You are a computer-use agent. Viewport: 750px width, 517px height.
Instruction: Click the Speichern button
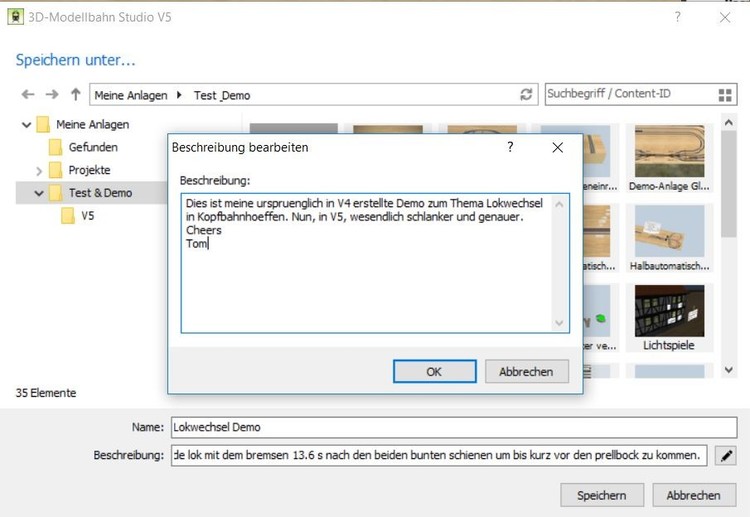tap(602, 495)
